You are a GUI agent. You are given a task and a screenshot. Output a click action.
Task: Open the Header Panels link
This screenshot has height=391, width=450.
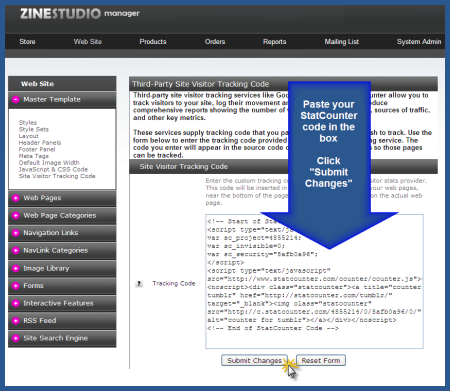[x=40, y=143]
